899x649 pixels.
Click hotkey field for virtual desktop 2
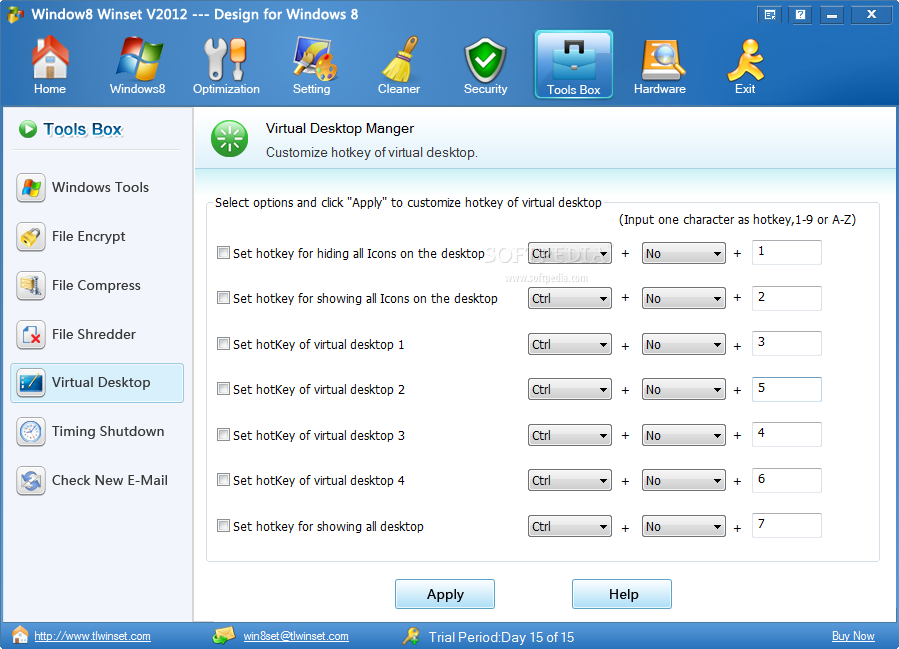pyautogui.click(x=787, y=389)
